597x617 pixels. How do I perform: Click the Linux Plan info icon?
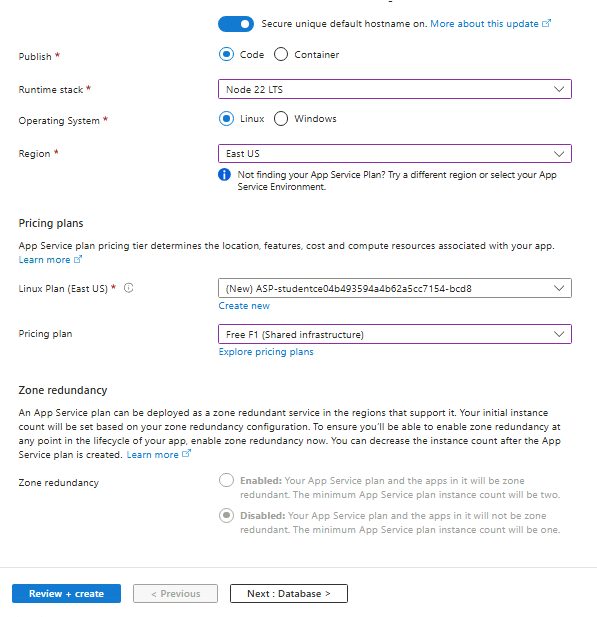[x=129, y=288]
